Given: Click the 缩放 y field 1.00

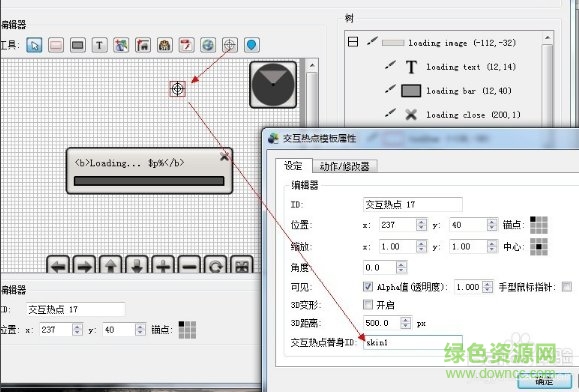Looking at the screenshot, I should pos(468,247).
